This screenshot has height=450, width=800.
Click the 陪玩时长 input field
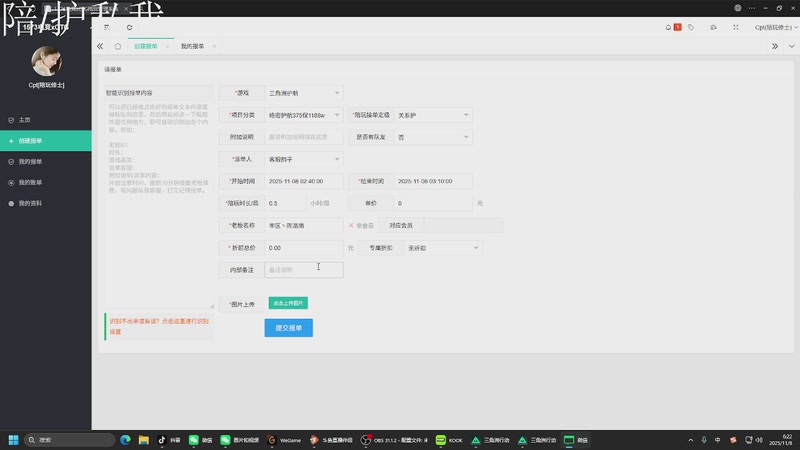285,203
